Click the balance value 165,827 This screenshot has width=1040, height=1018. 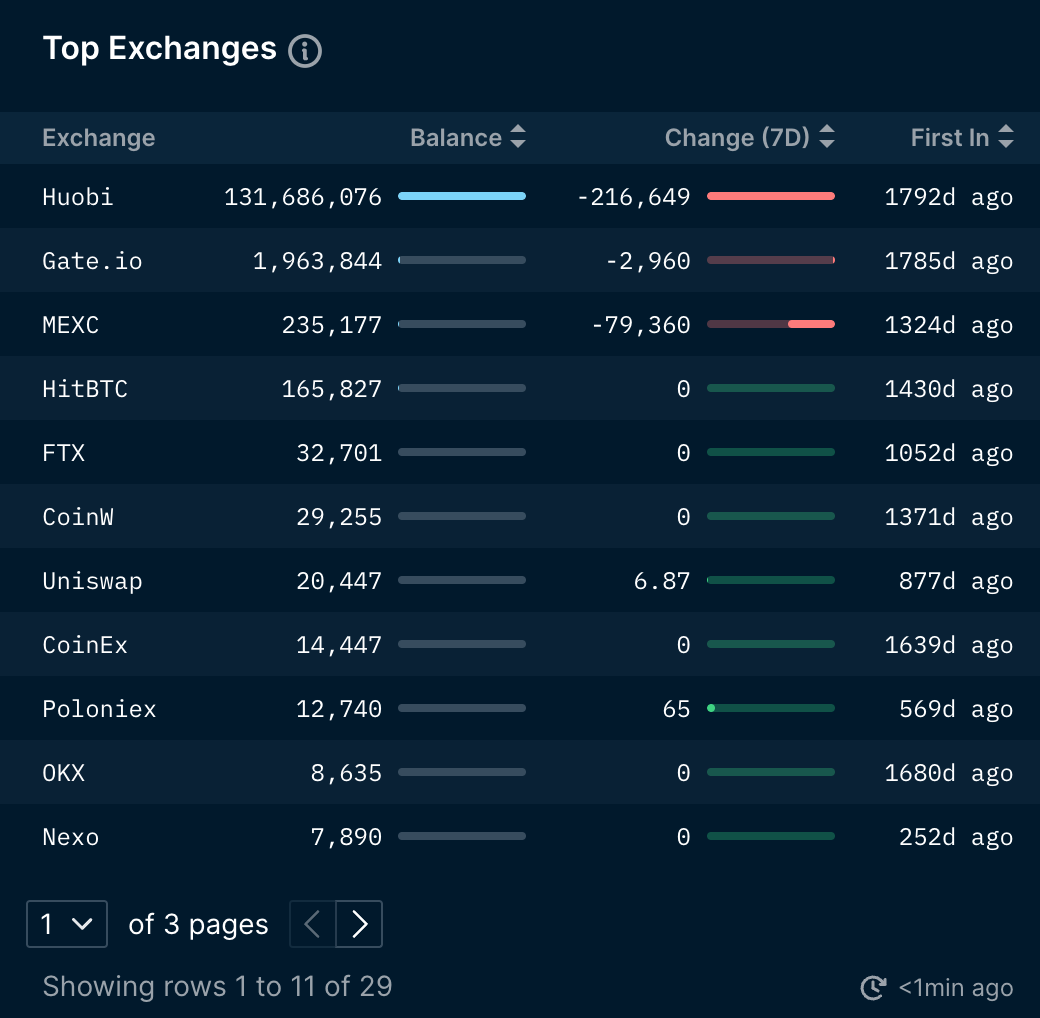[x=332, y=389]
